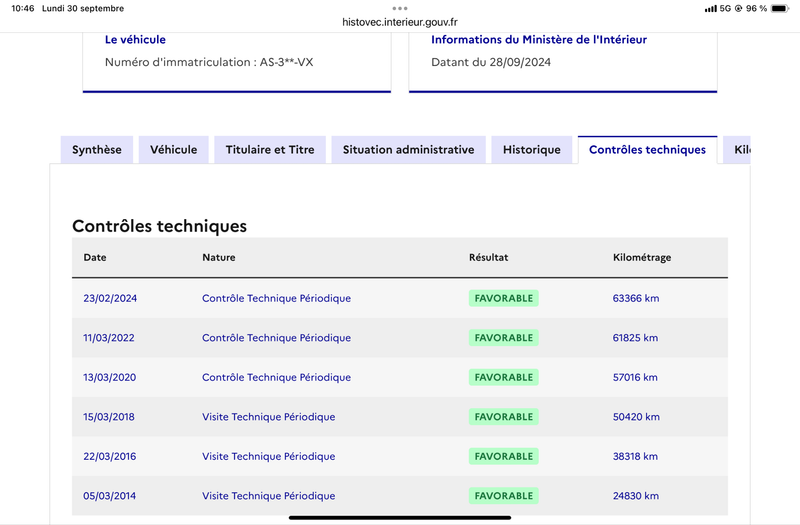Click 'Contrôle Technique Périodique' in the 23/02/2024 row
This screenshot has height=525, width=800.
point(277,298)
